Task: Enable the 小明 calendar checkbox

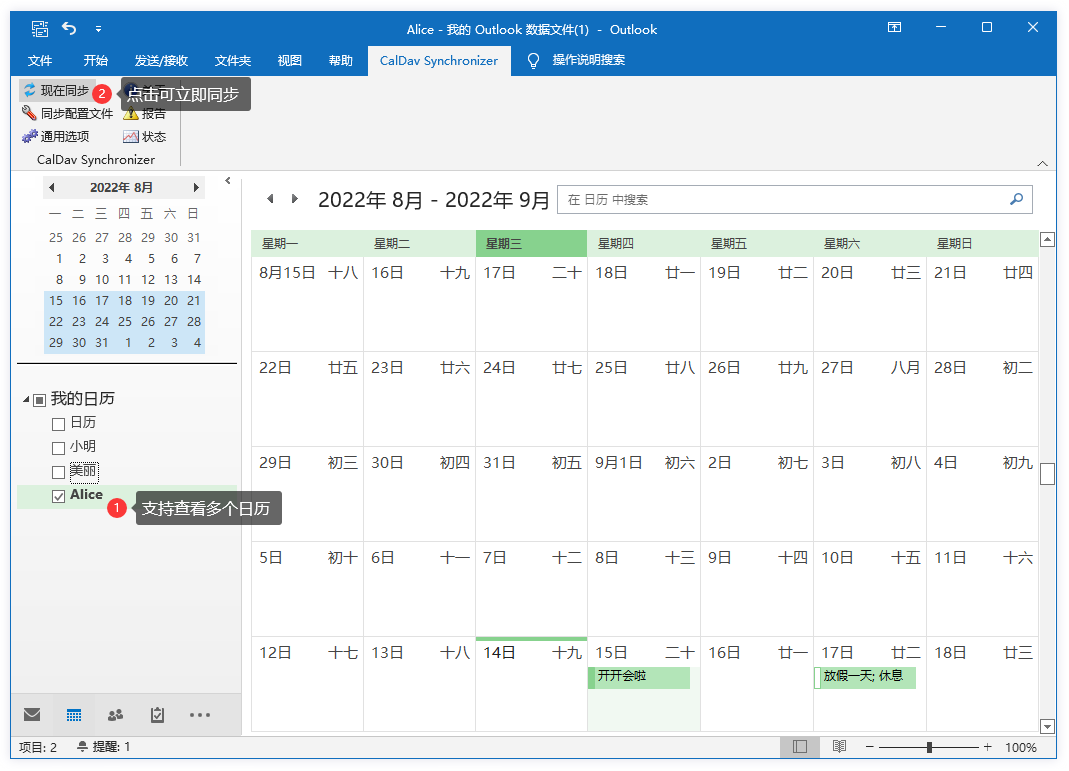Action: click(x=59, y=448)
